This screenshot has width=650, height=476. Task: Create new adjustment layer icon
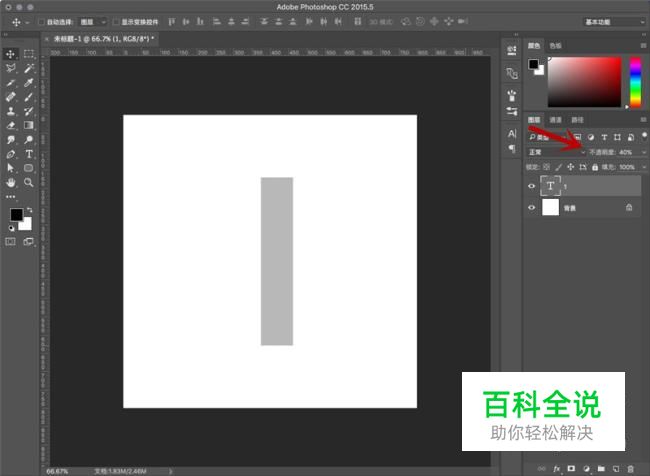[x=586, y=469]
